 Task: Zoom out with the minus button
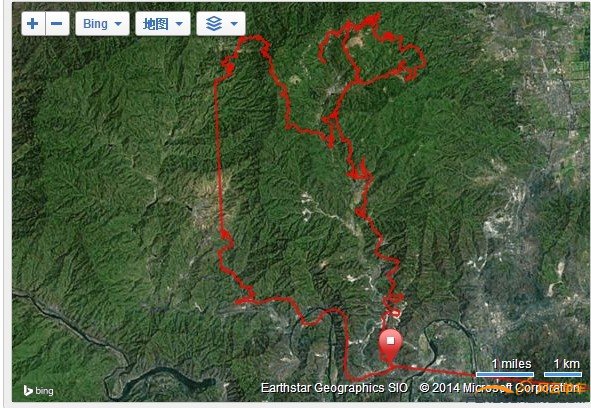click(57, 24)
